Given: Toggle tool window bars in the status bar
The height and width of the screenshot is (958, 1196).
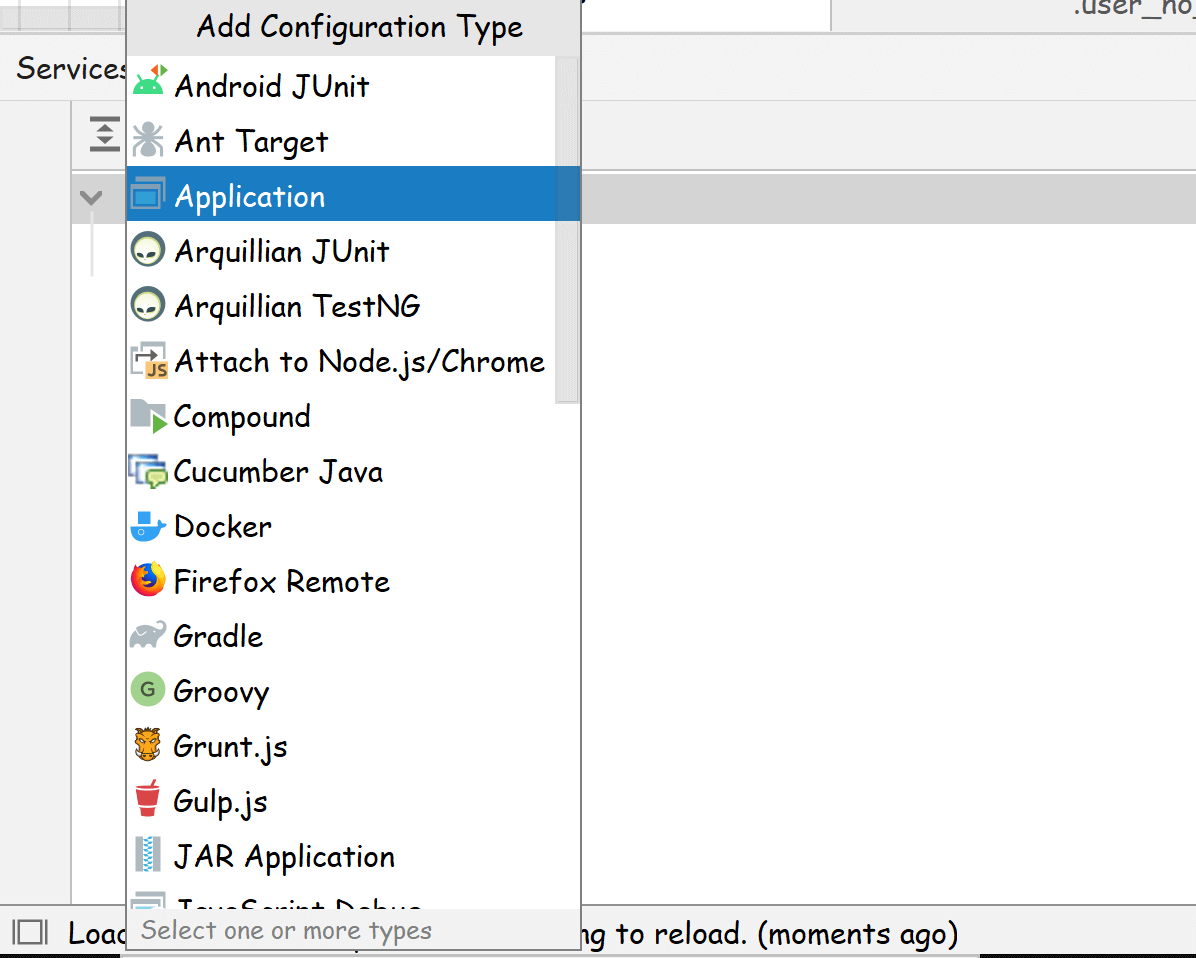Looking at the screenshot, I should pyautogui.click(x=30, y=933).
